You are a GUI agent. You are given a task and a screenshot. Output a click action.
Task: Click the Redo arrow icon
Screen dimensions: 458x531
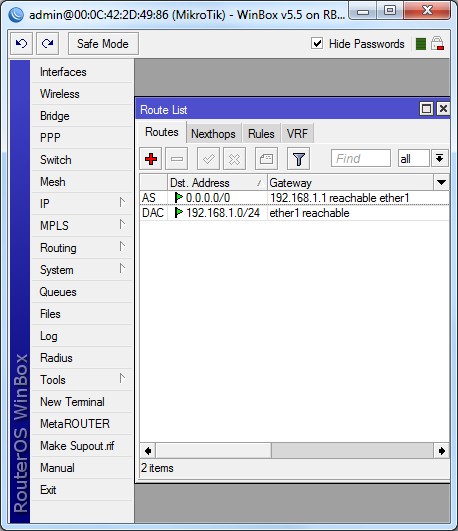(47, 43)
